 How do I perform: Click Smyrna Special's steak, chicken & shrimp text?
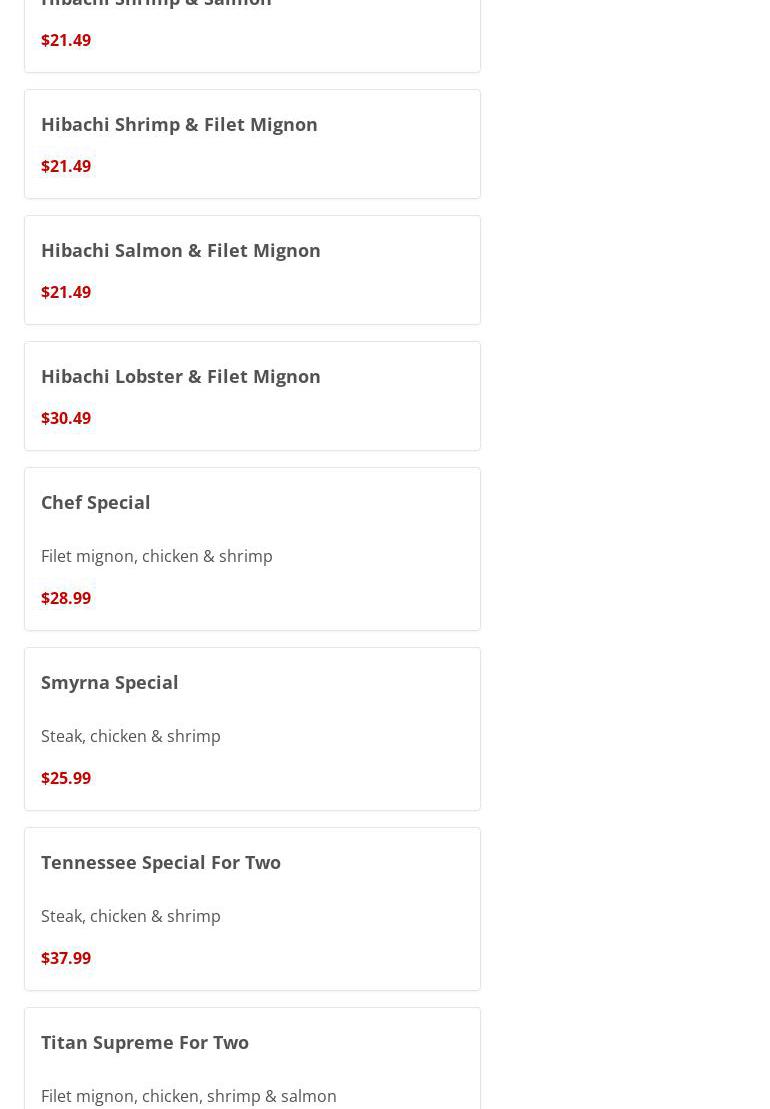pos(131,736)
